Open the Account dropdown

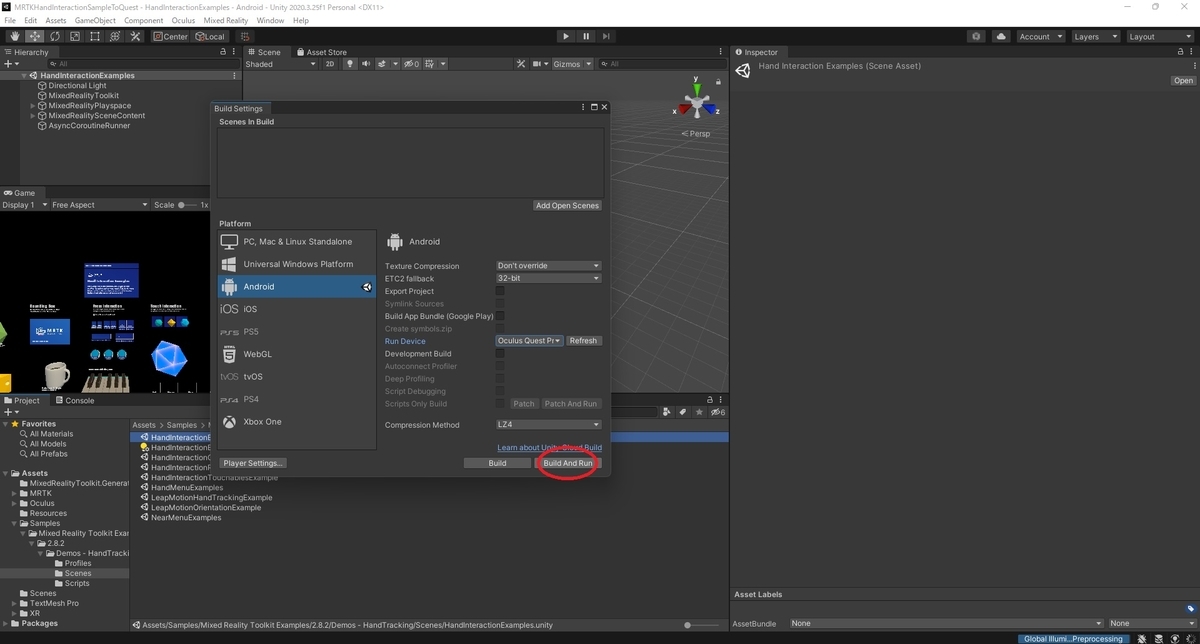pyautogui.click(x=1039, y=36)
